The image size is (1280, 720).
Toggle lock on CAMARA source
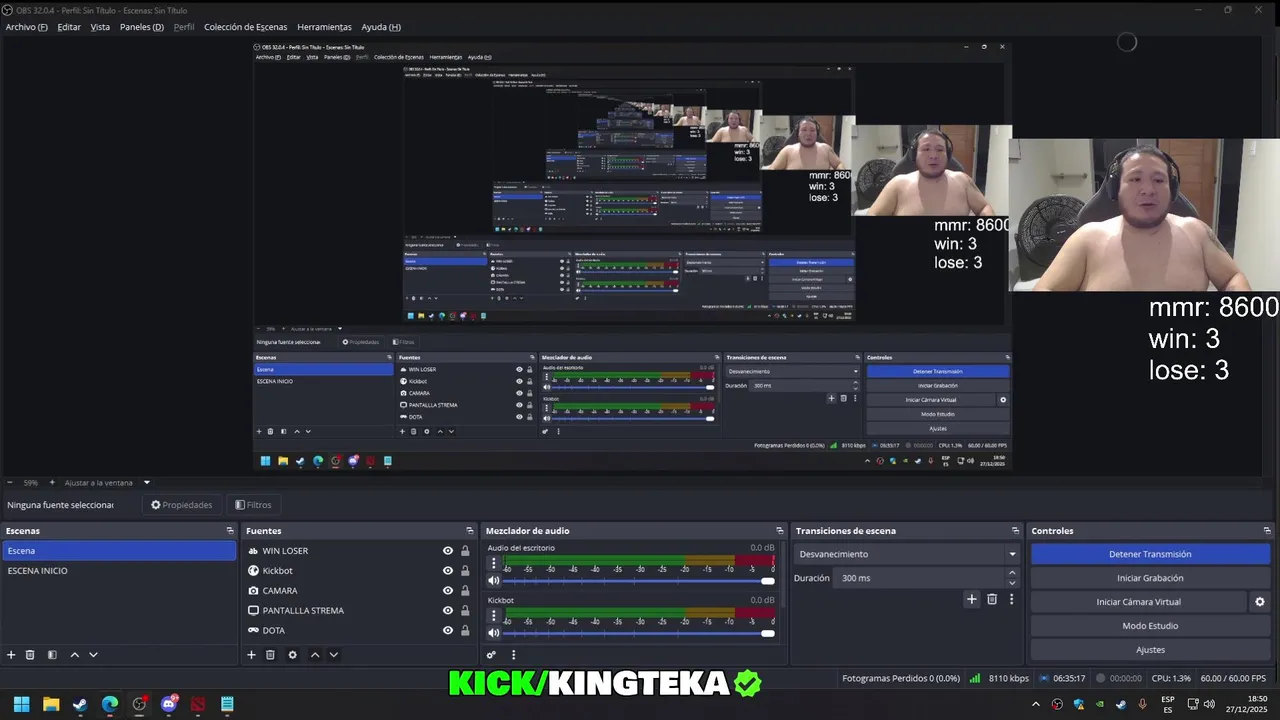[465, 591]
